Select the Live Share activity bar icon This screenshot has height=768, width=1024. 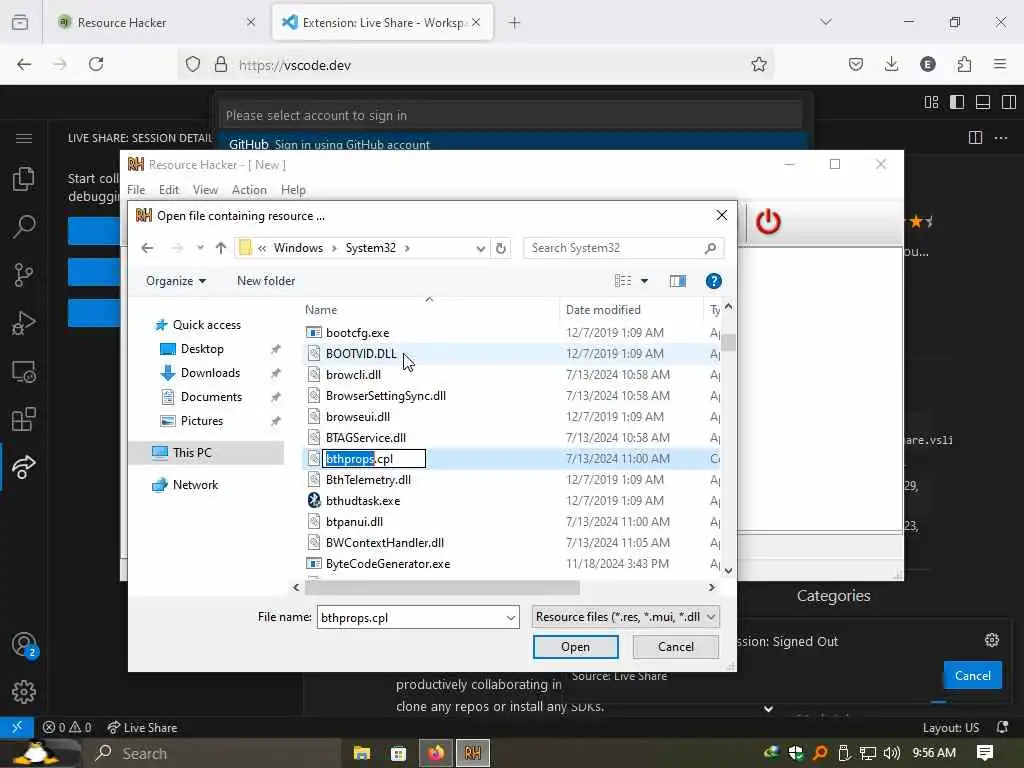tap(24, 467)
